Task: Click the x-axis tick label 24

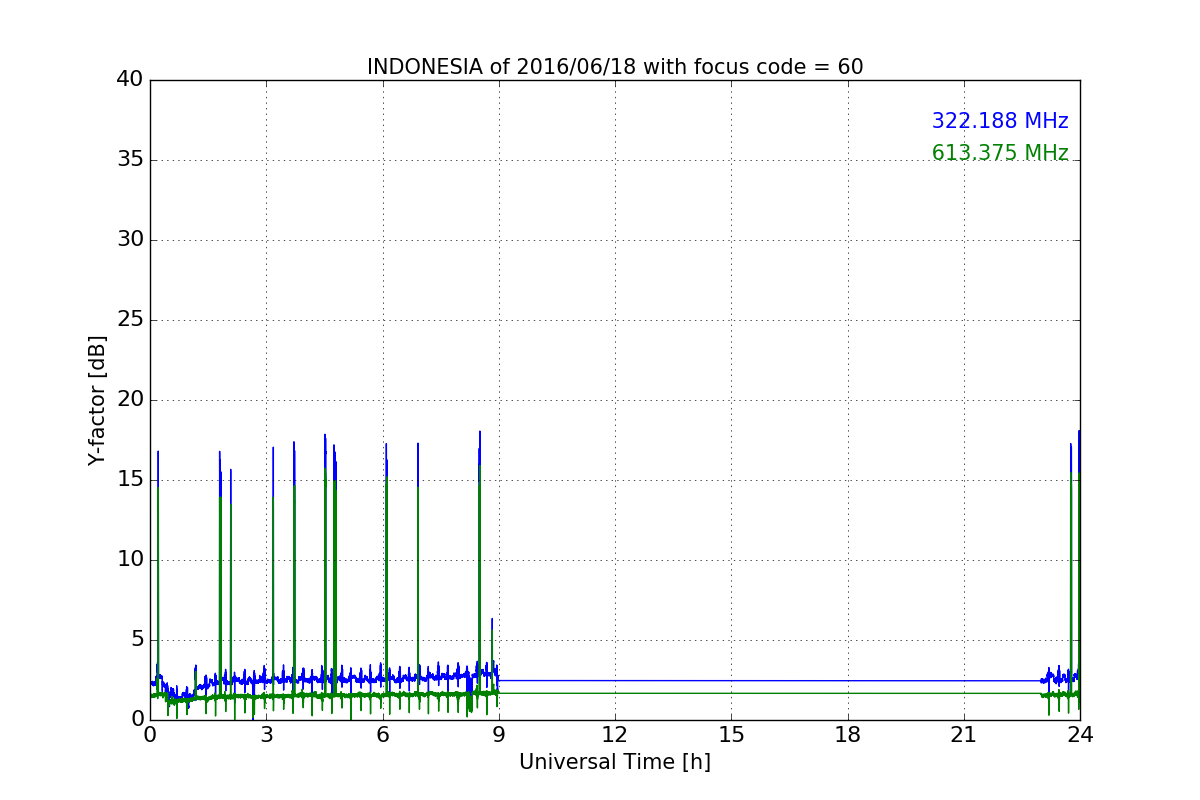Action: (x=1080, y=735)
